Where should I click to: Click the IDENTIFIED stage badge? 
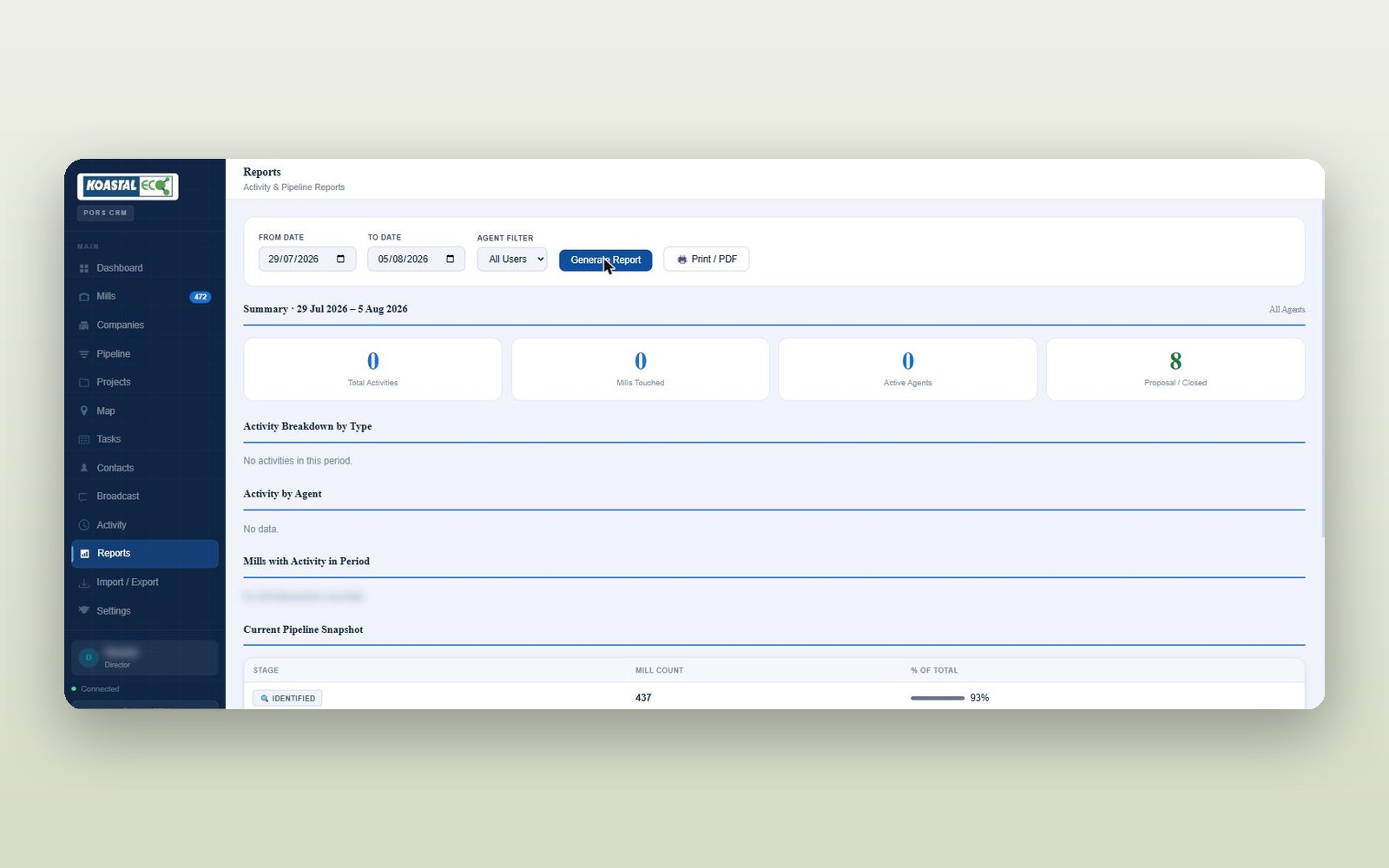tap(287, 698)
